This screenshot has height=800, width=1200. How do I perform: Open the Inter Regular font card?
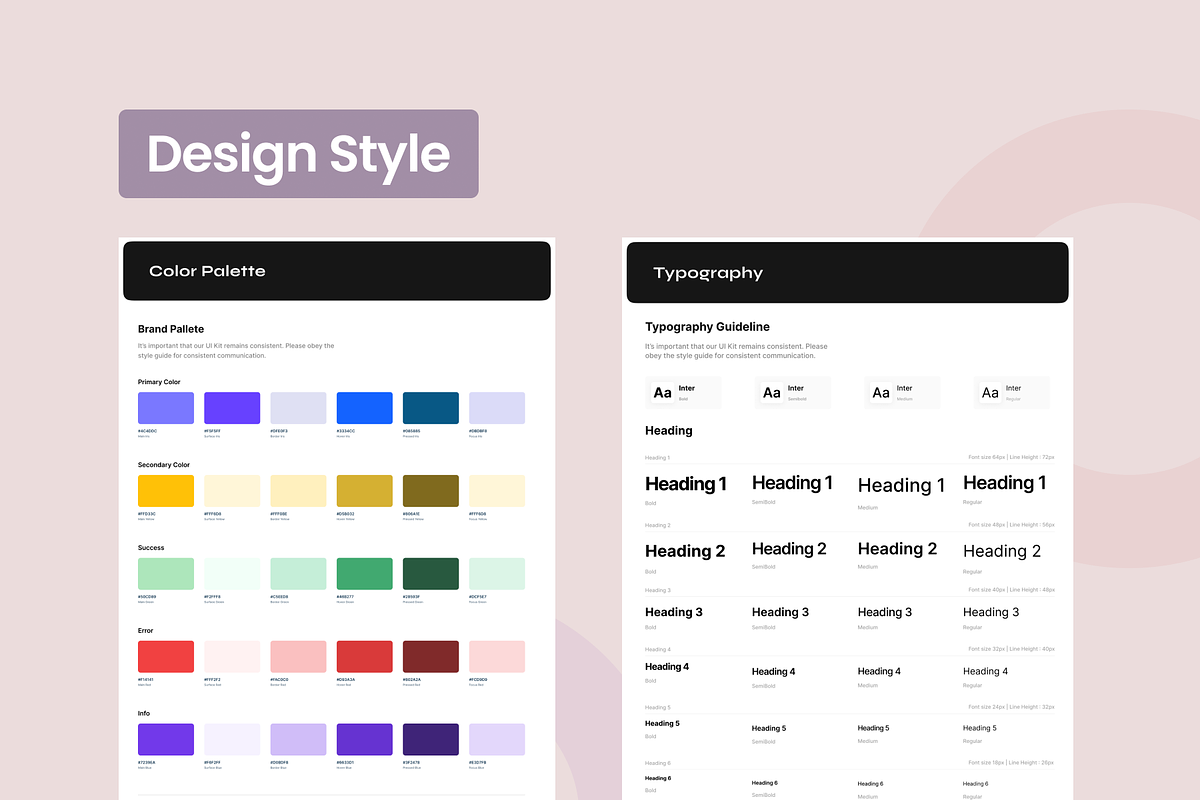coord(1012,393)
